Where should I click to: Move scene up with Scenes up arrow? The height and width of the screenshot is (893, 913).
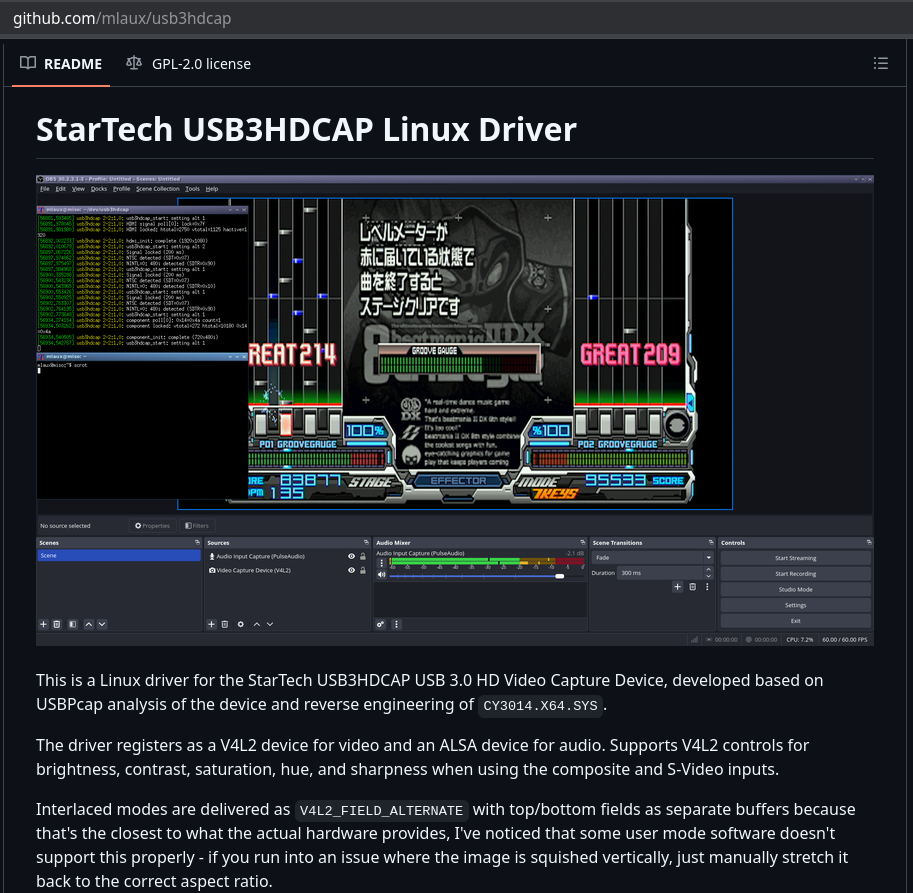click(89, 624)
